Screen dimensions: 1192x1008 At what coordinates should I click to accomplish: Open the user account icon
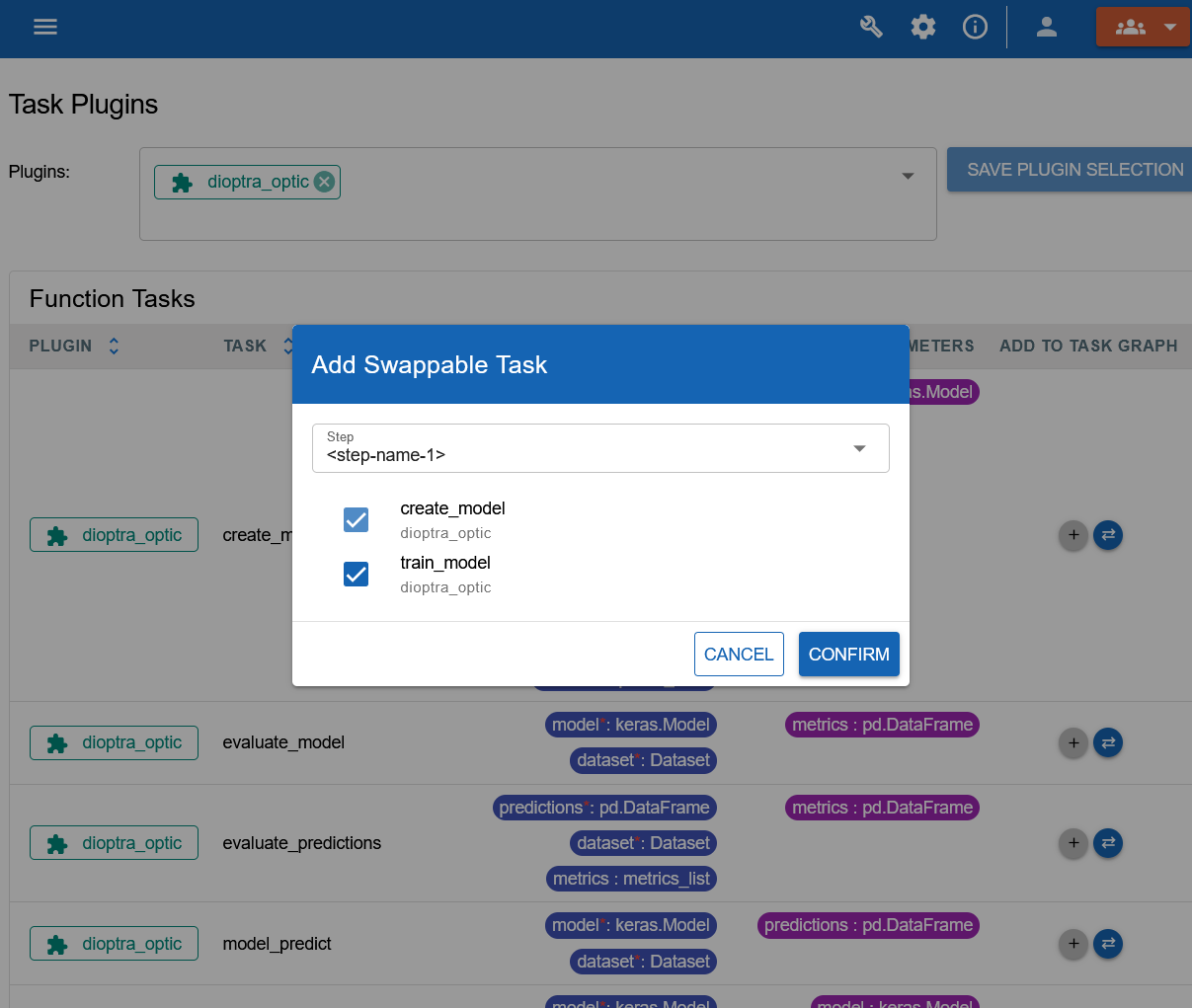click(x=1047, y=28)
